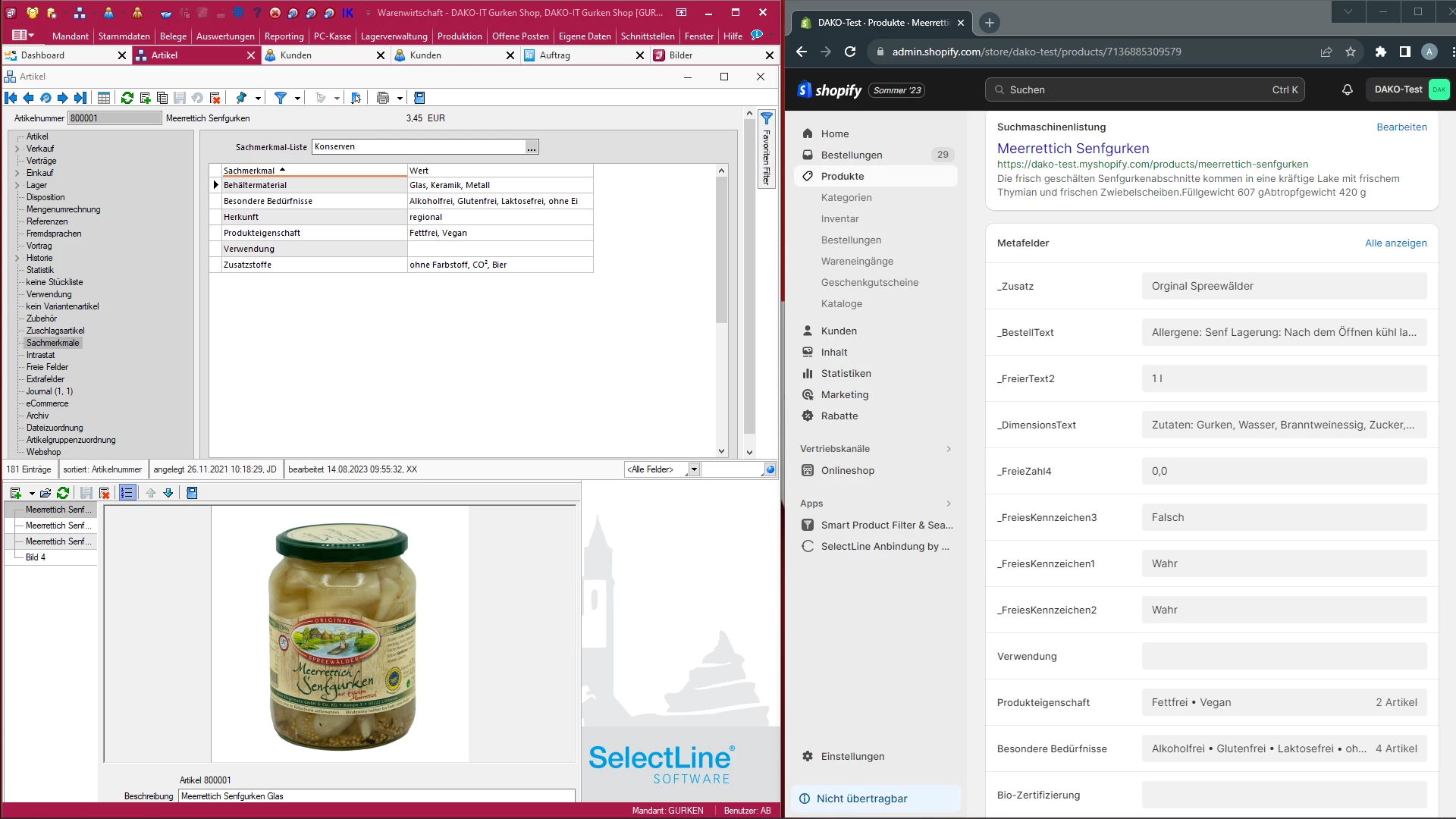Click the save icon in bottom toolbar
This screenshot has height=819, width=1456.
point(86,492)
